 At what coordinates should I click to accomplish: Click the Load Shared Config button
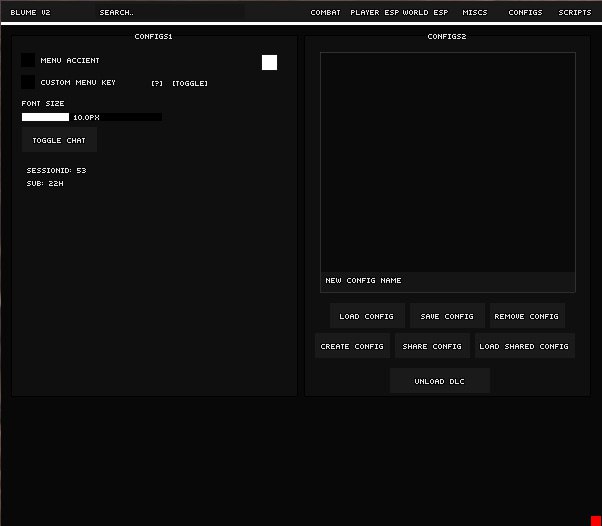524,346
